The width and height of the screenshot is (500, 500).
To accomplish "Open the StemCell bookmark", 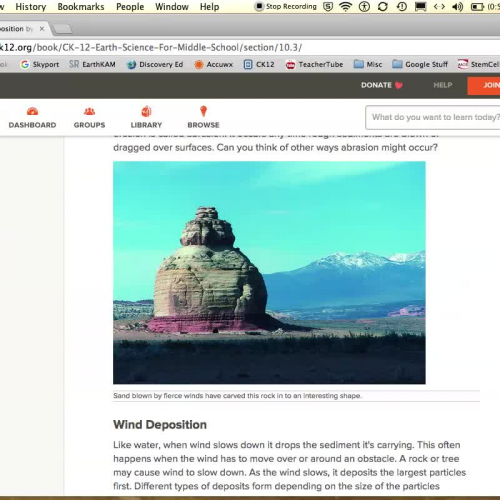I will (x=479, y=64).
